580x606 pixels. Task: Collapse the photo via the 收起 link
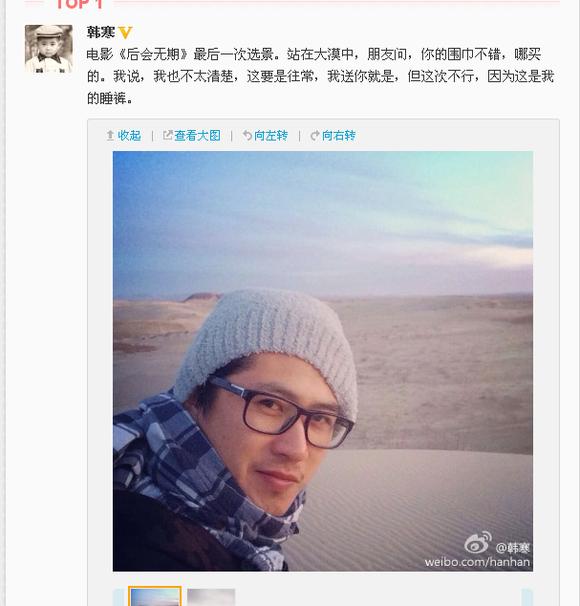(129, 136)
